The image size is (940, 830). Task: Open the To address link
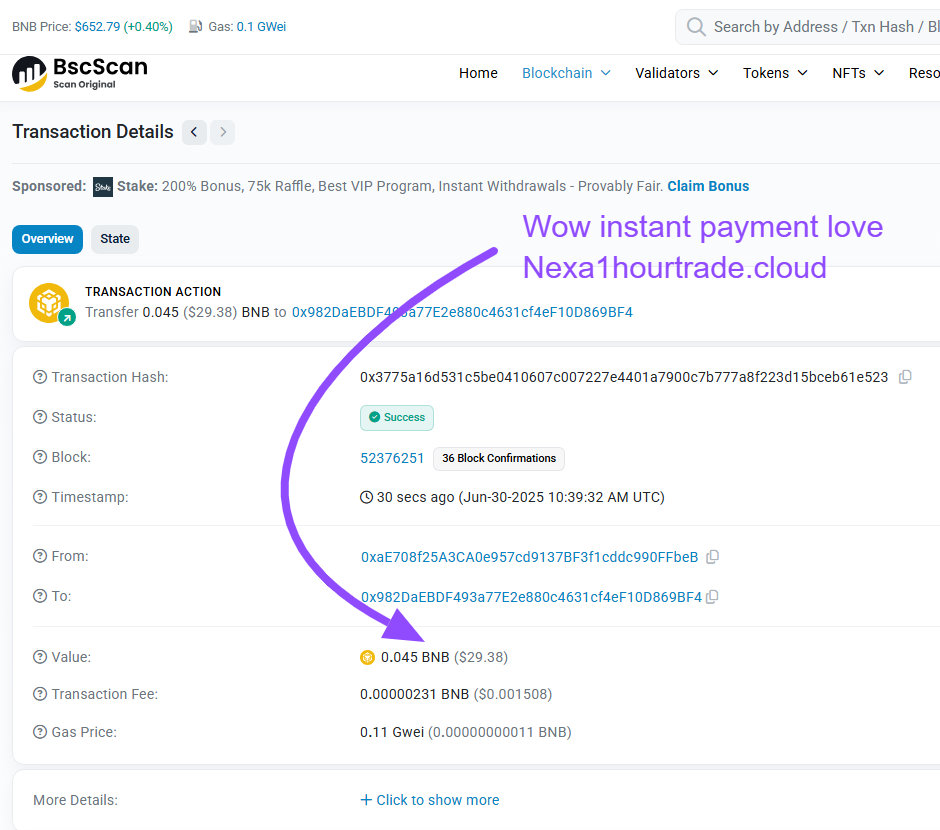tap(531, 597)
